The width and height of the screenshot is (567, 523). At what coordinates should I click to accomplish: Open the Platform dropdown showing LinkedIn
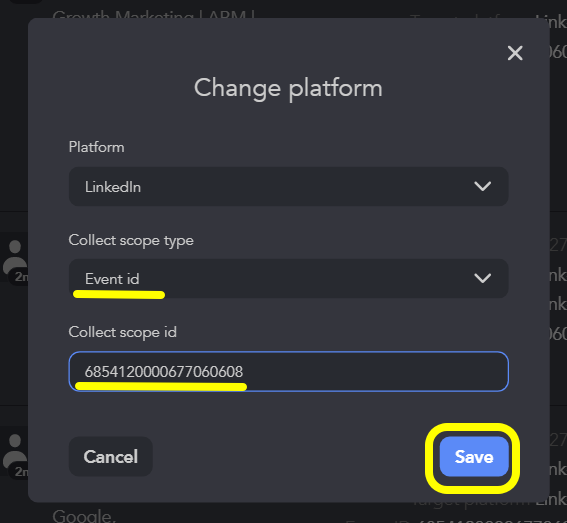pyautogui.click(x=289, y=187)
